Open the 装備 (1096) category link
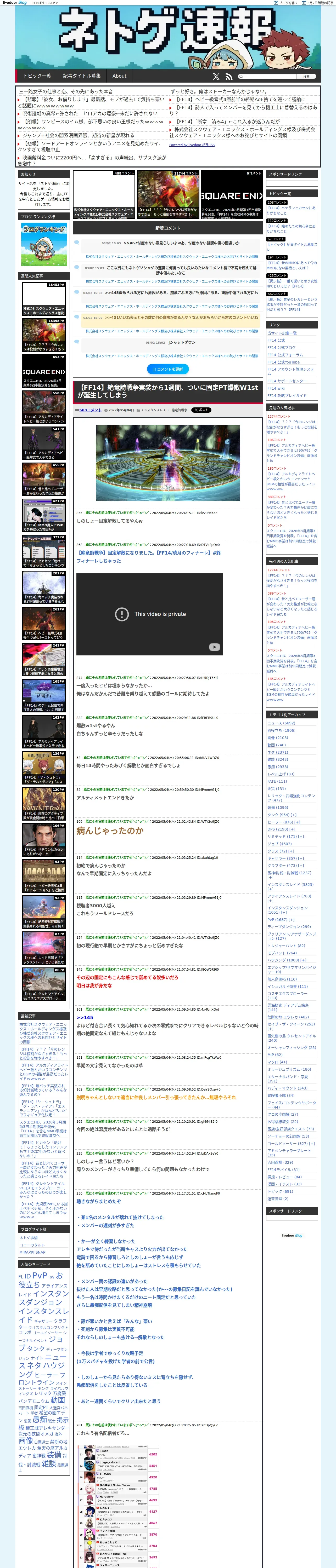336x1568 pixels. pos(277,807)
